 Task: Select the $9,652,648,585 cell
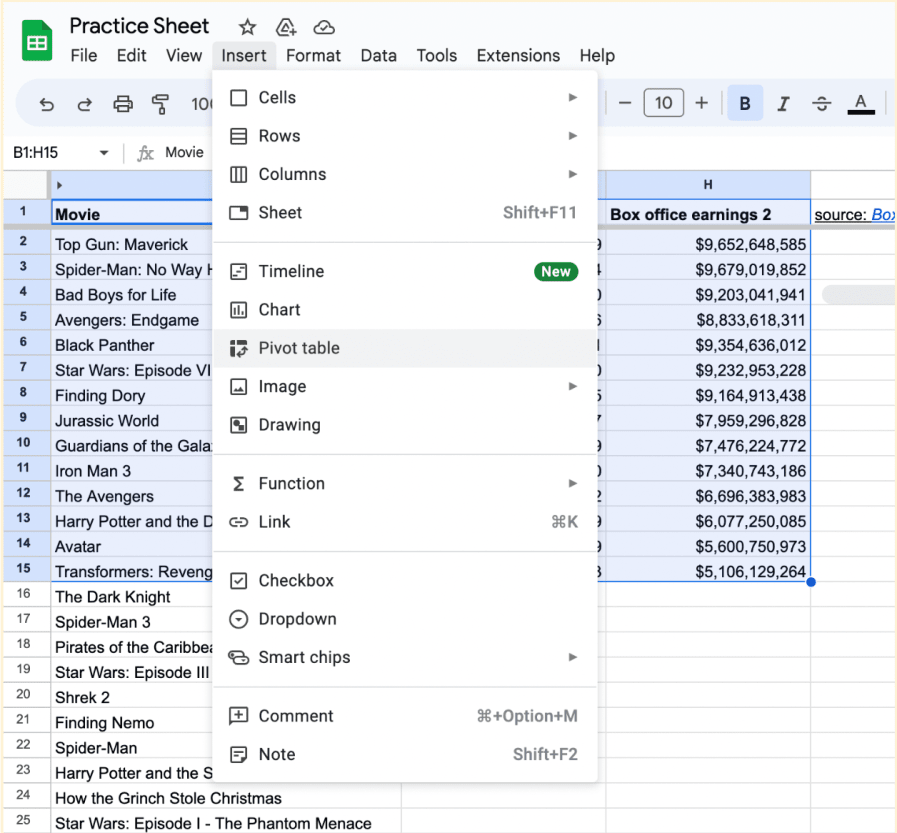pos(708,244)
